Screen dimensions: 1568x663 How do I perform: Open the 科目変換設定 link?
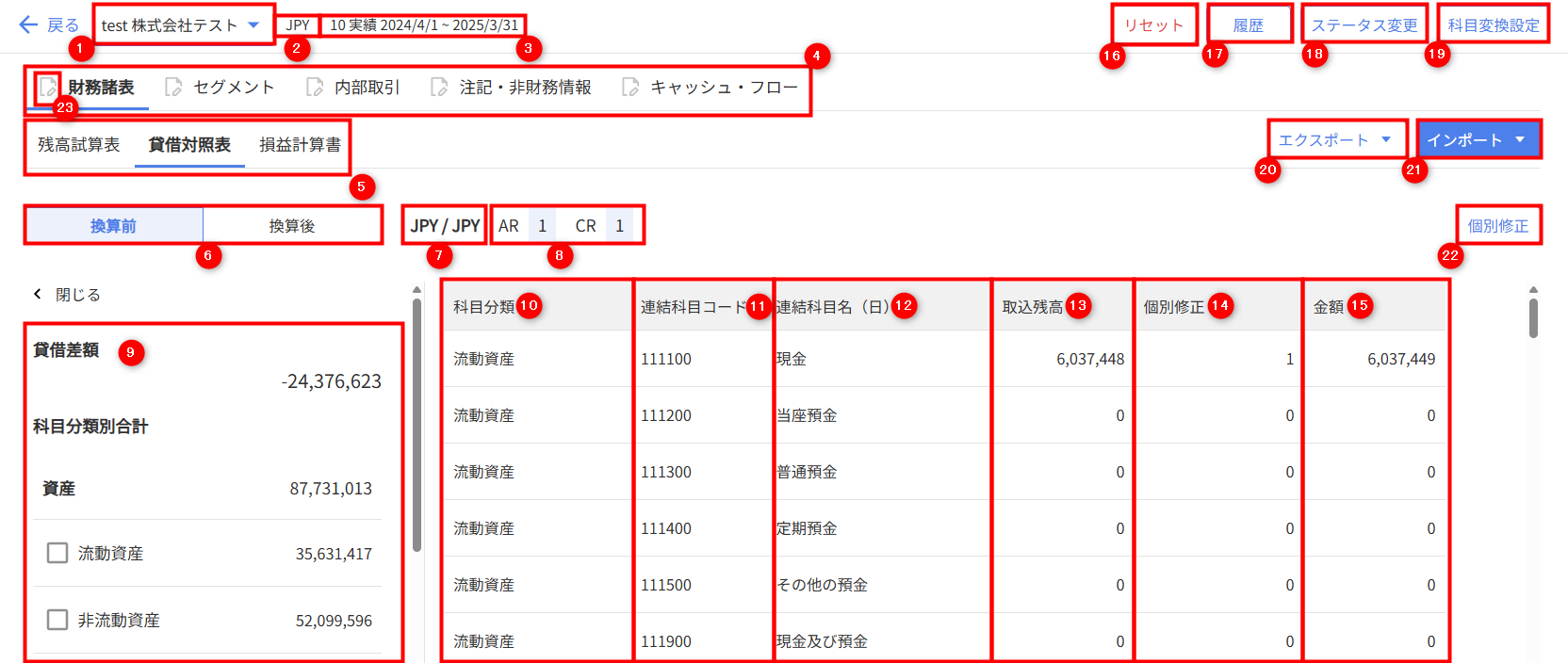(1494, 25)
